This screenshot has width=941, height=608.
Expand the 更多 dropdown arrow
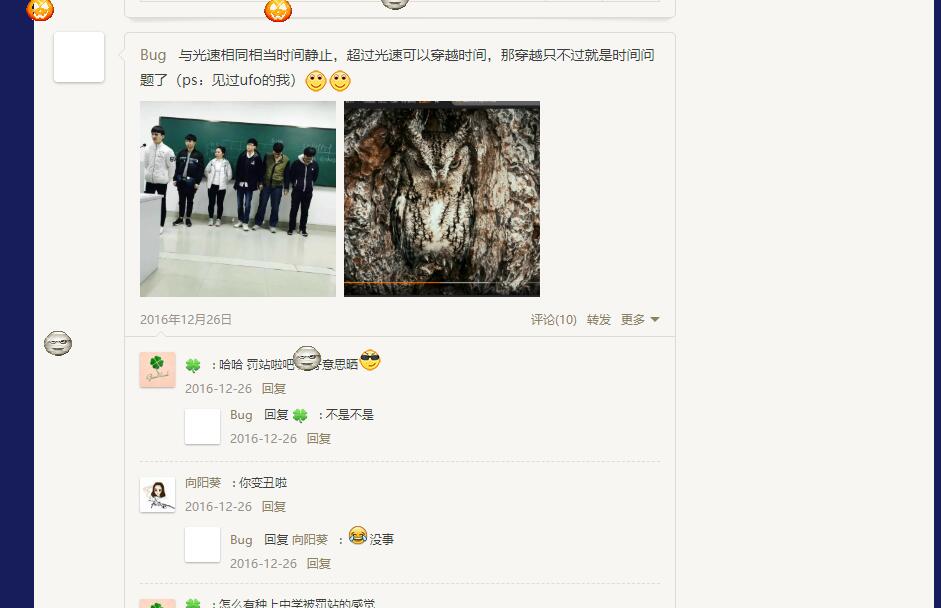[655, 320]
